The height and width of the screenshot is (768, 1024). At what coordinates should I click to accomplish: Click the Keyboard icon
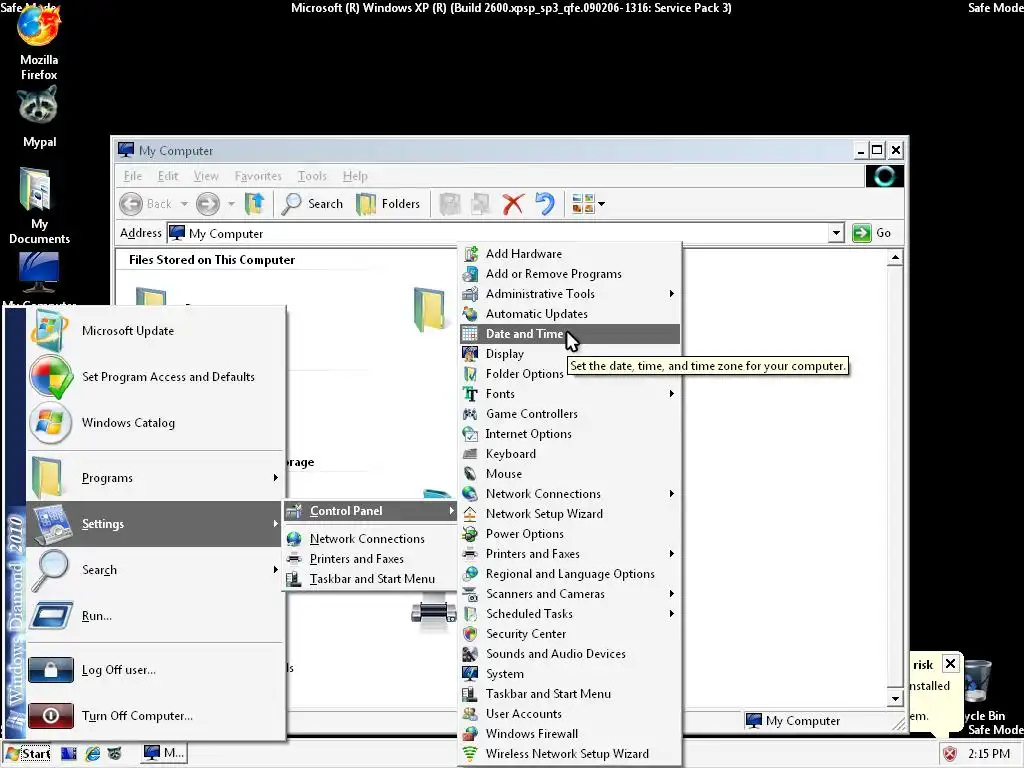[470, 454]
